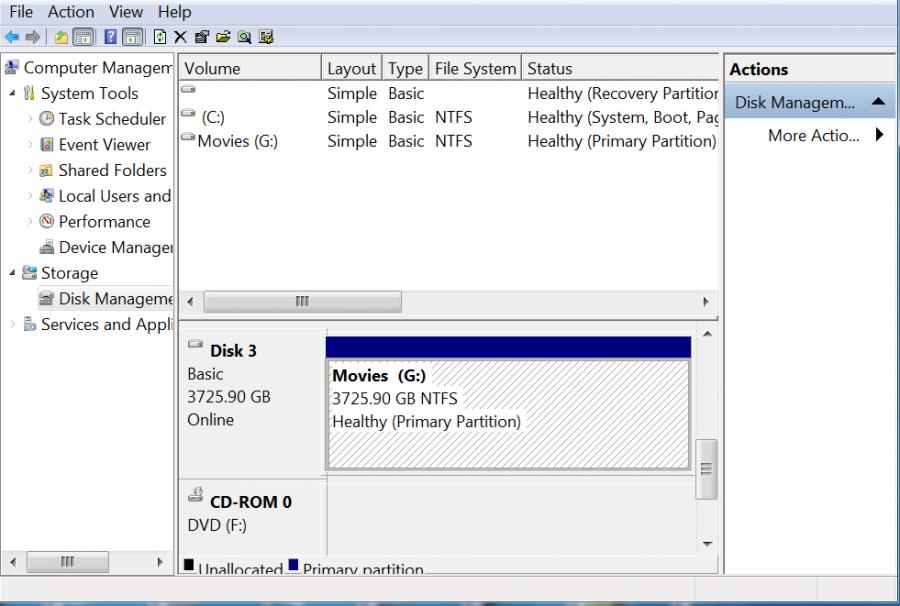Image resolution: width=900 pixels, height=606 pixels.
Task: Open the Help menu
Action: pos(174,12)
